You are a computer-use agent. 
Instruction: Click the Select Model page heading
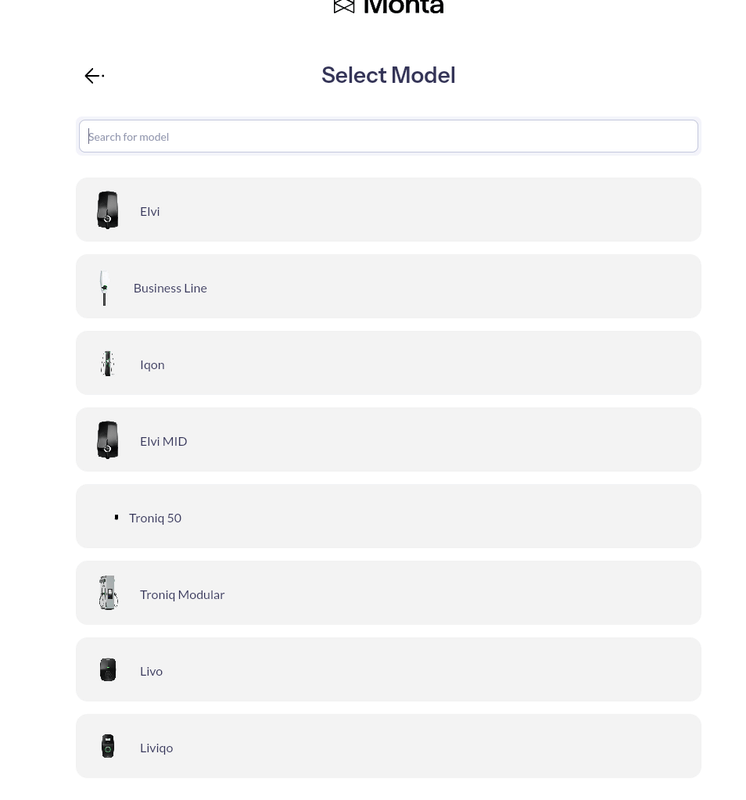[388, 75]
